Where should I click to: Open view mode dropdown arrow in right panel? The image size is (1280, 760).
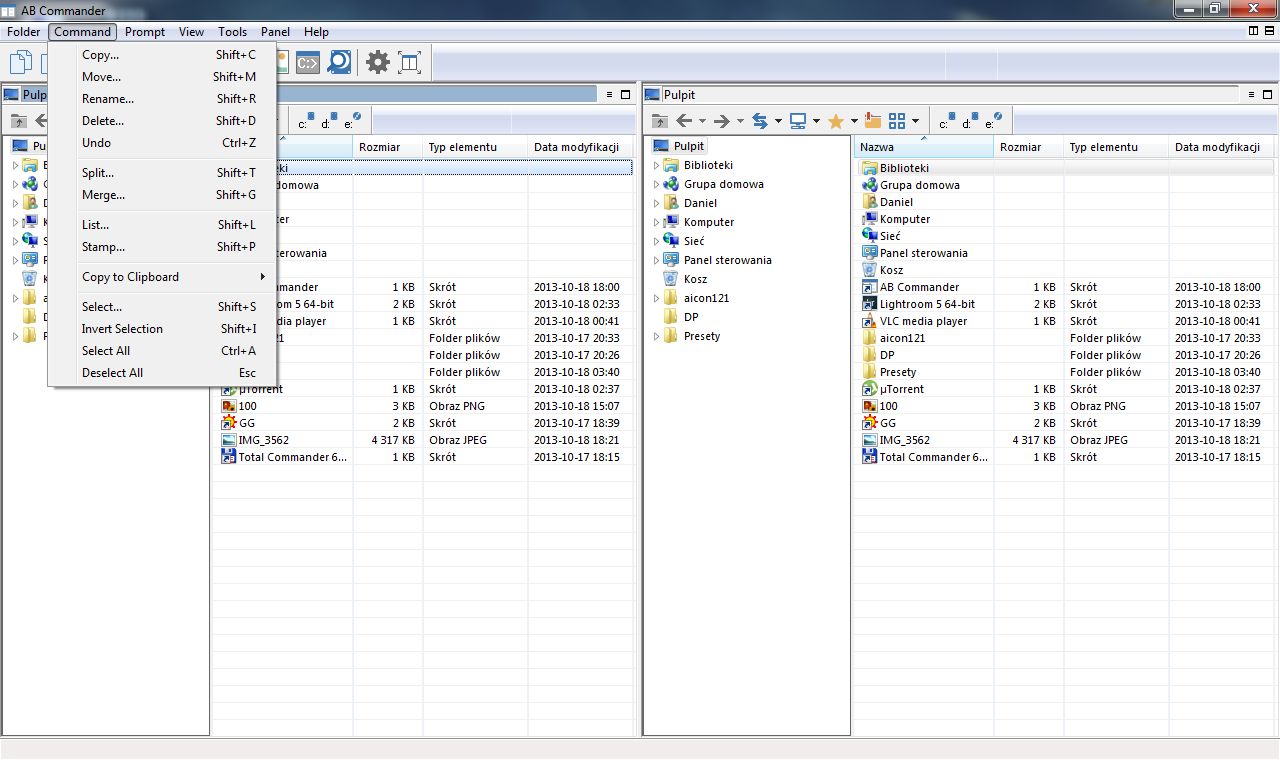[915, 122]
